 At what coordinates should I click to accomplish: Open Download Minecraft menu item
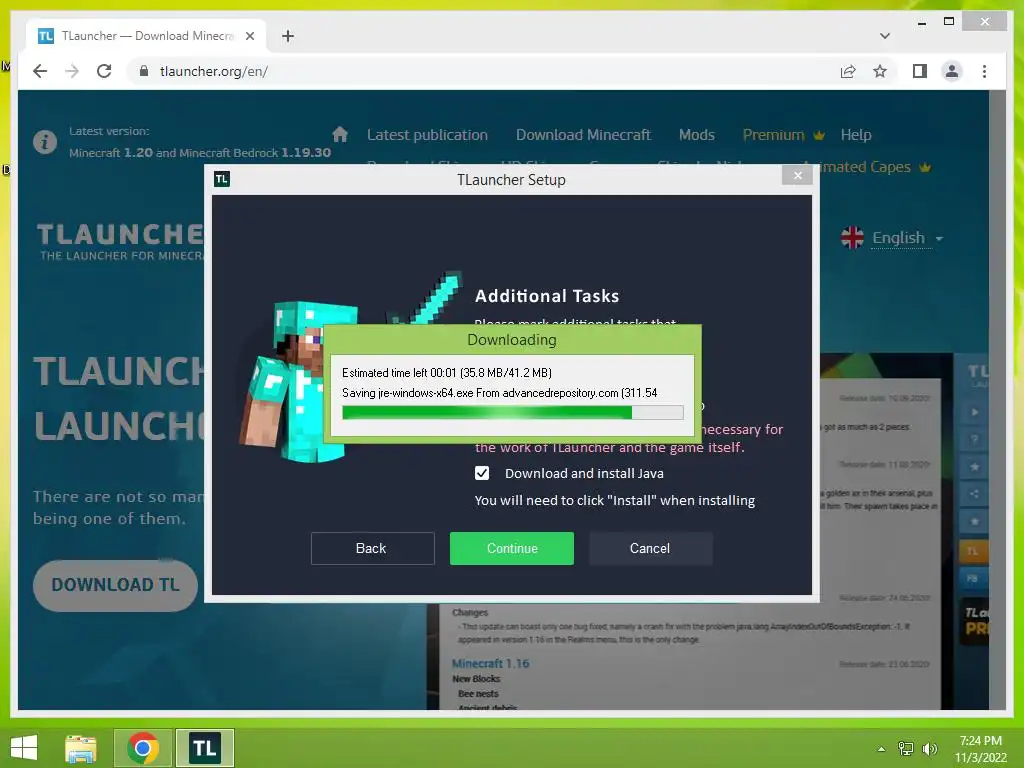point(583,135)
